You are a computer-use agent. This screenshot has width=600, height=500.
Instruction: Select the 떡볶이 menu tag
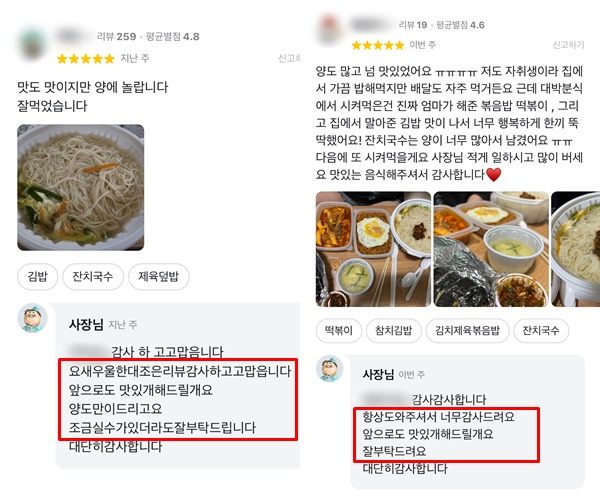(339, 331)
